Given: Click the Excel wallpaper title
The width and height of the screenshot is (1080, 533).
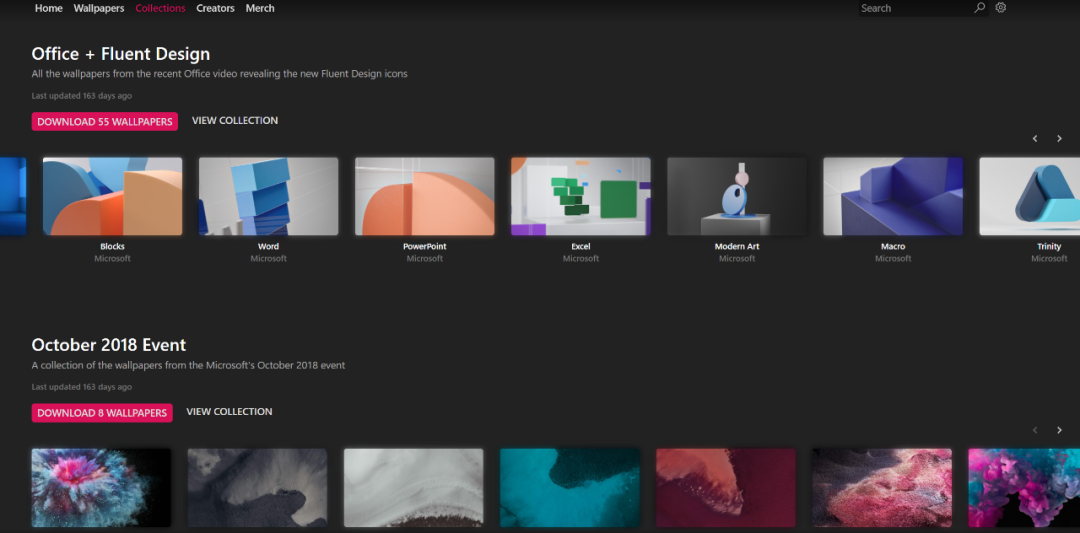Looking at the screenshot, I should click(581, 247).
